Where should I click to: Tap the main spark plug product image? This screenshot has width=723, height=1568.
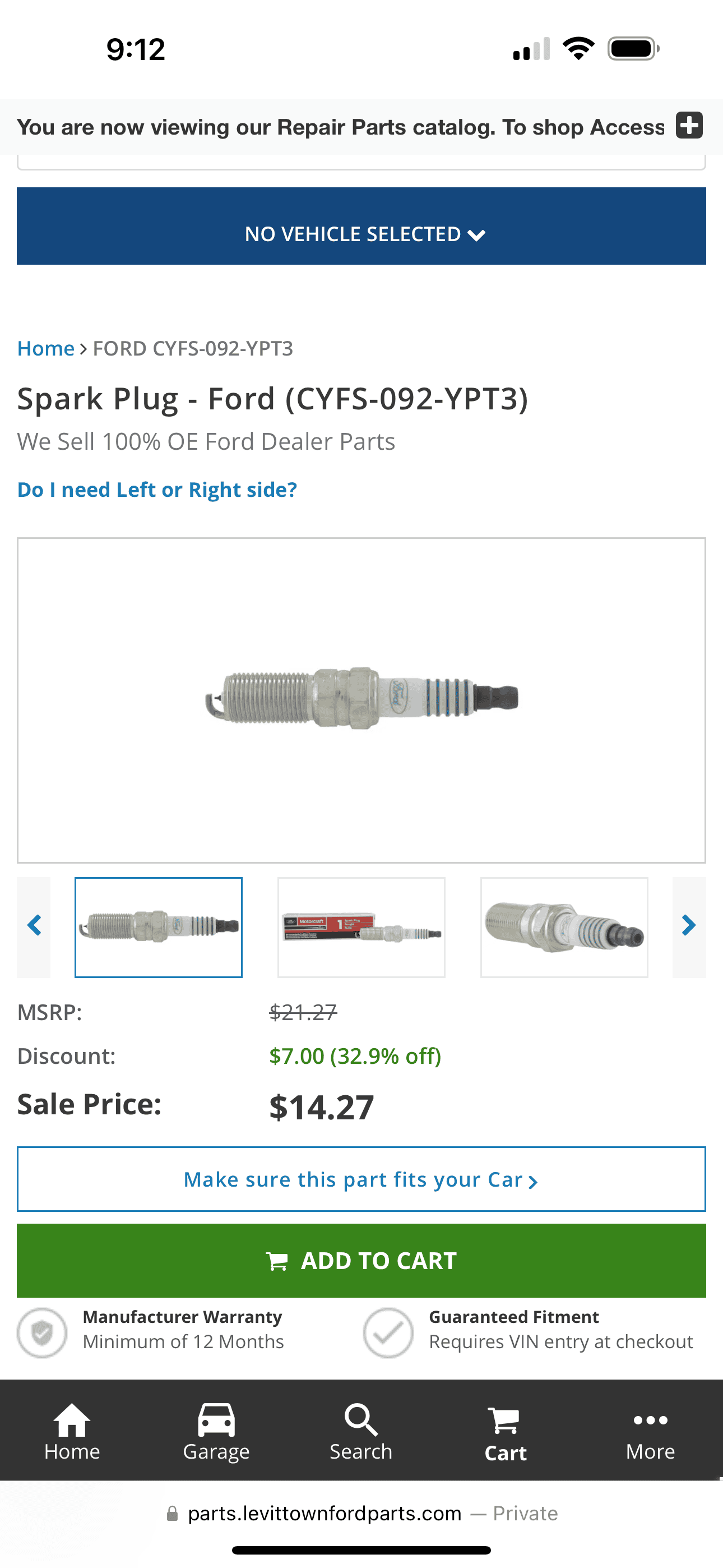tap(361, 699)
